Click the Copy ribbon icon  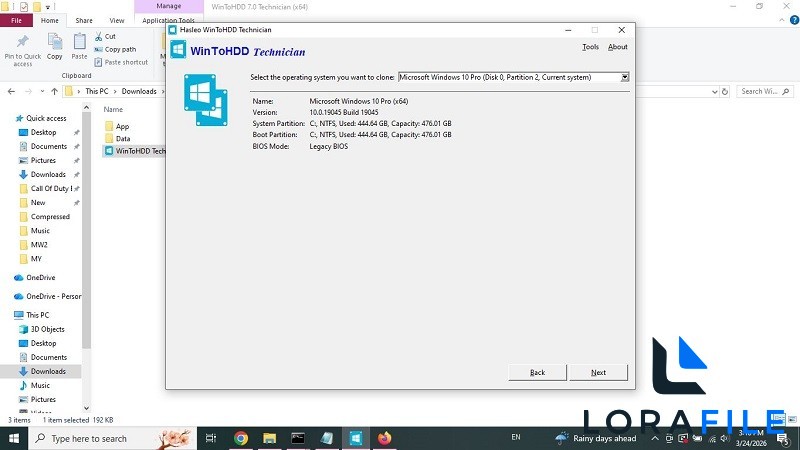click(x=54, y=41)
